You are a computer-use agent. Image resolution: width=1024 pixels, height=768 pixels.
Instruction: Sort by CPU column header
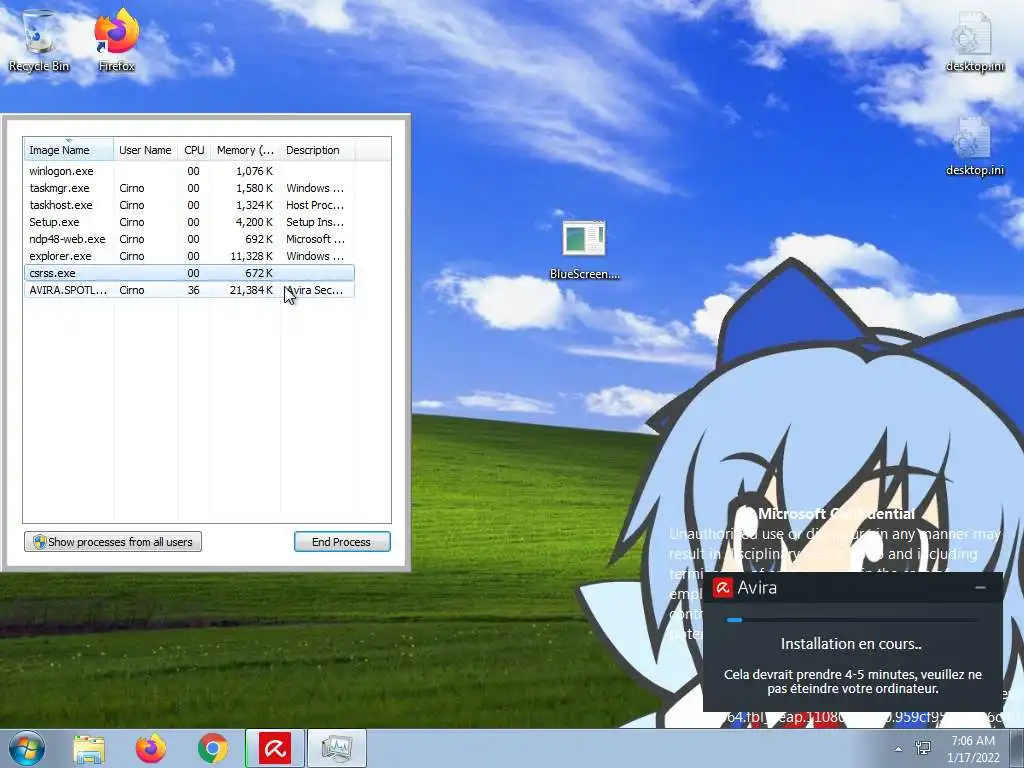tap(194, 150)
